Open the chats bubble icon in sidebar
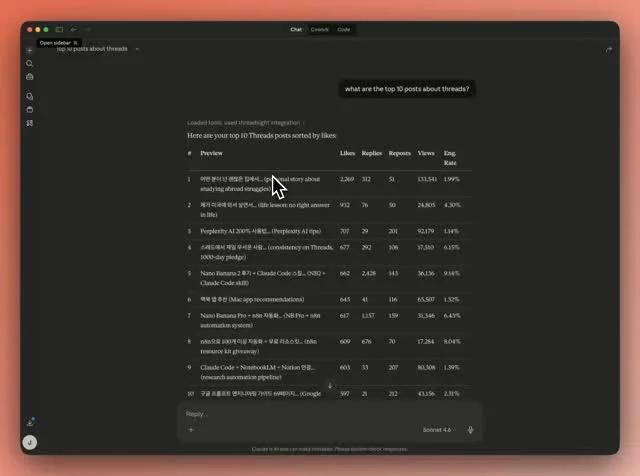 (x=29, y=96)
